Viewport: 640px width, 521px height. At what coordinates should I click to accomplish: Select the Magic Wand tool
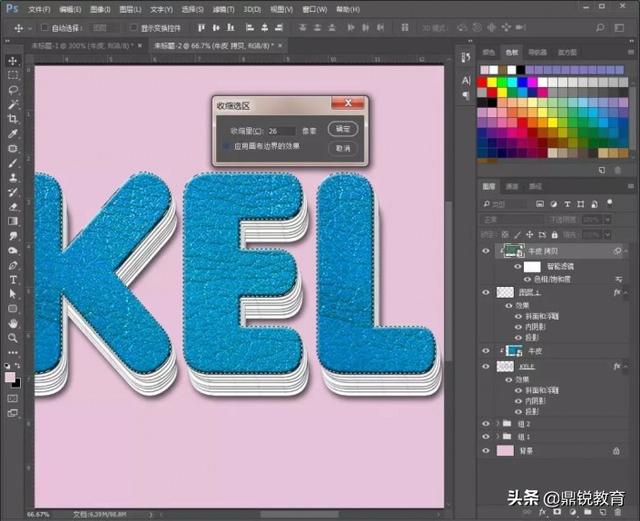pyautogui.click(x=13, y=105)
